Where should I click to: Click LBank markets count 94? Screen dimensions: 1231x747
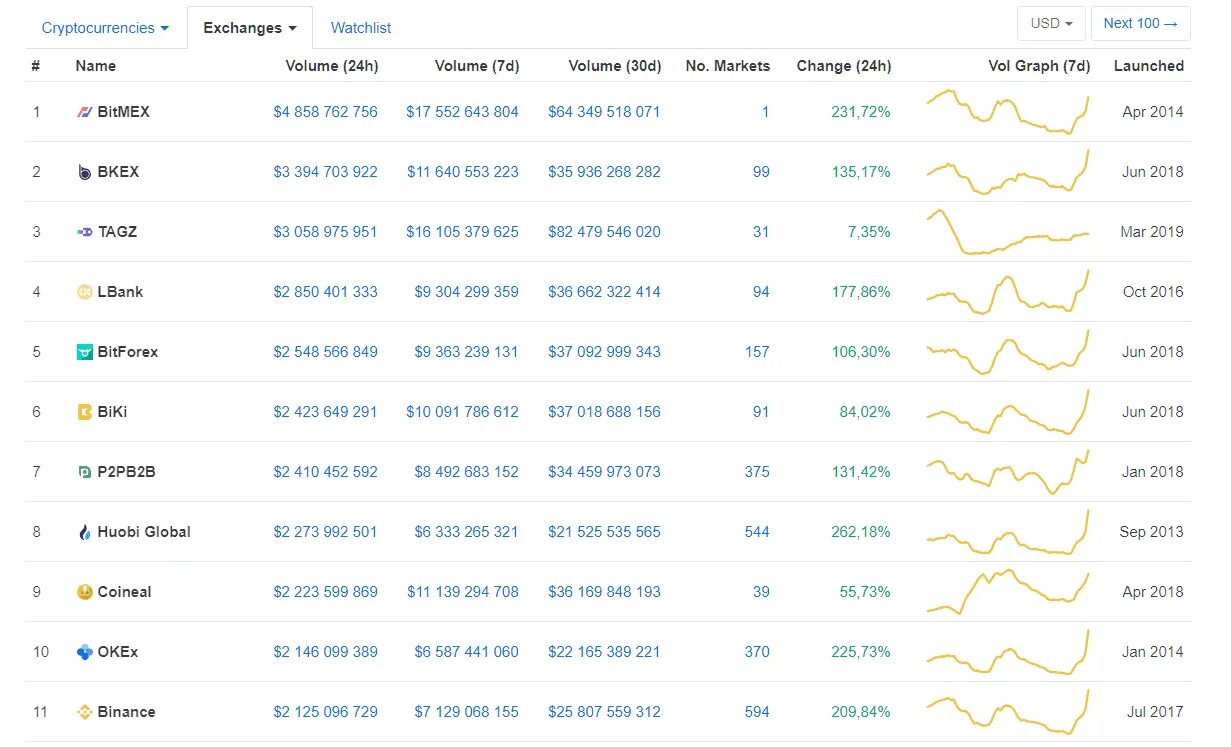pos(761,292)
